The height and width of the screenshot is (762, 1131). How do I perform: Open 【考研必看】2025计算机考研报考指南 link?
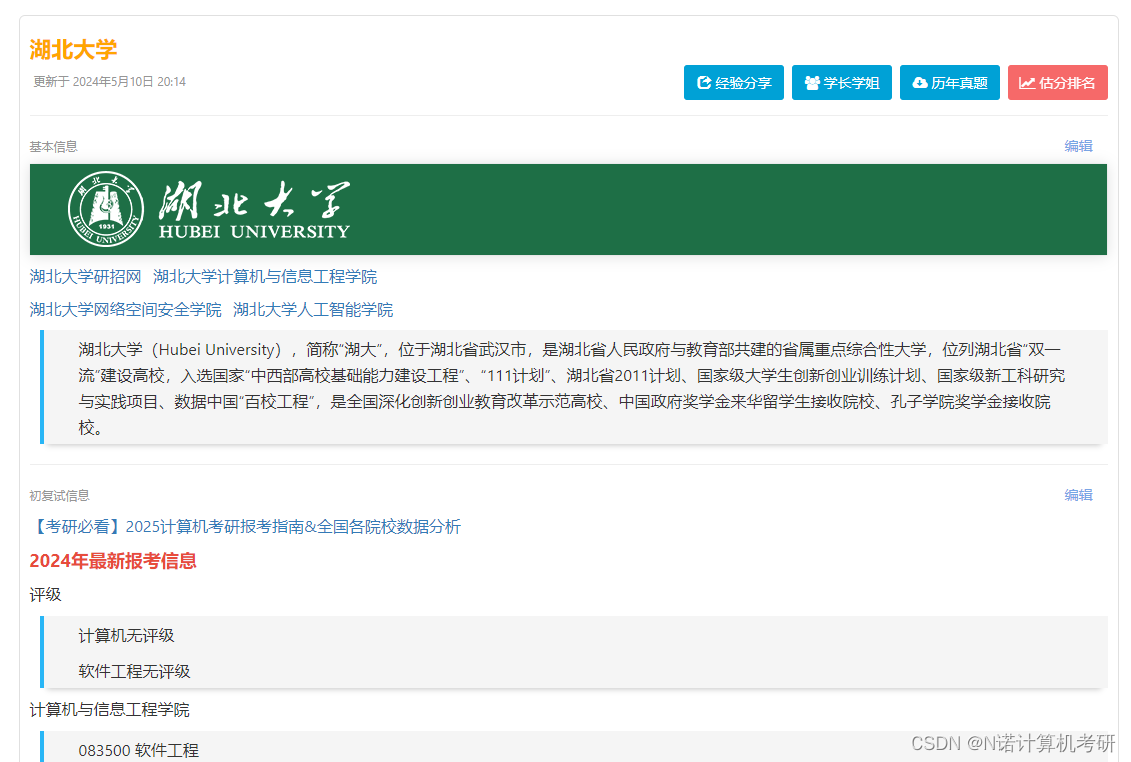[x=245, y=527]
